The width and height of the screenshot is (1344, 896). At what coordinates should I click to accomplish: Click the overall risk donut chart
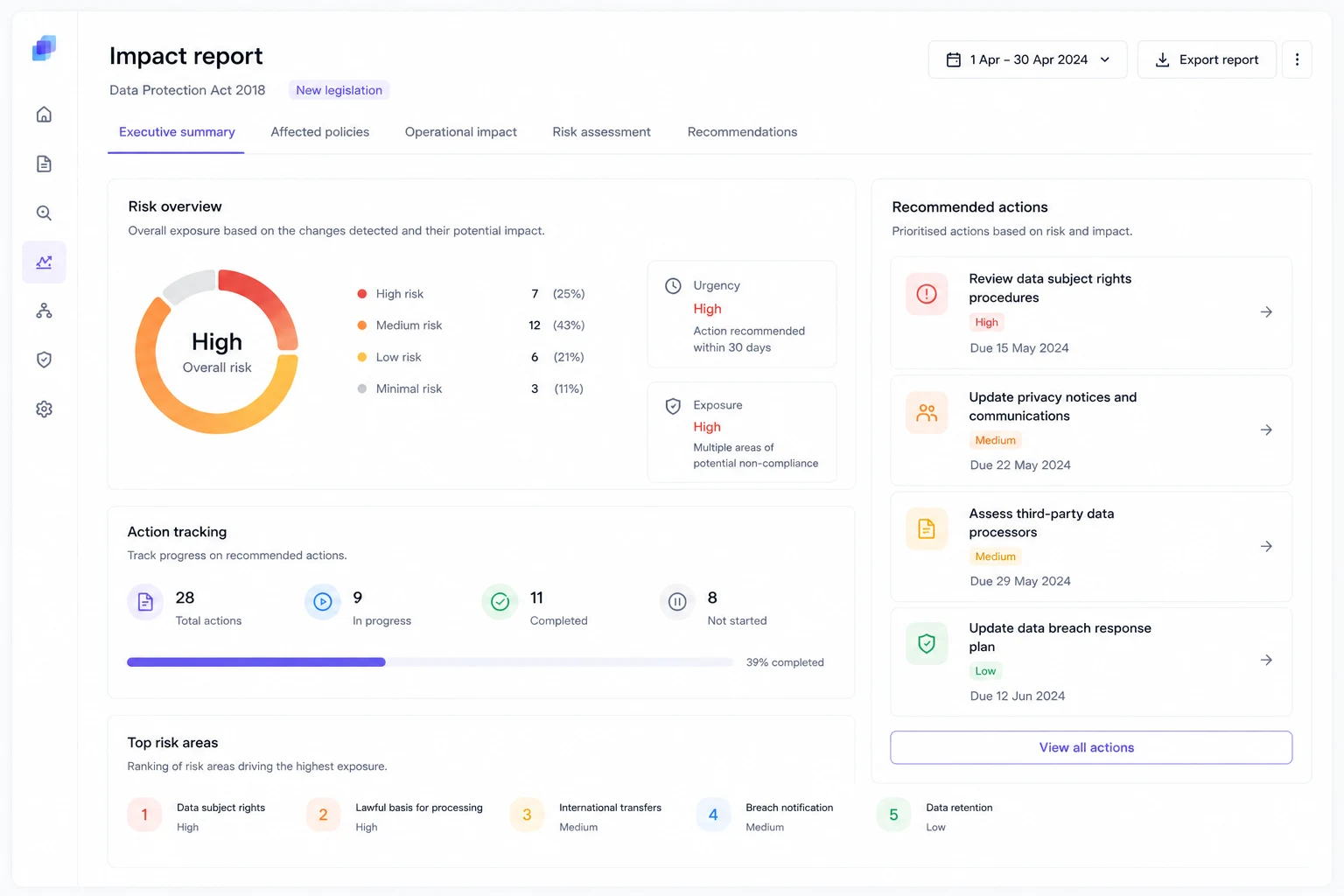217,352
